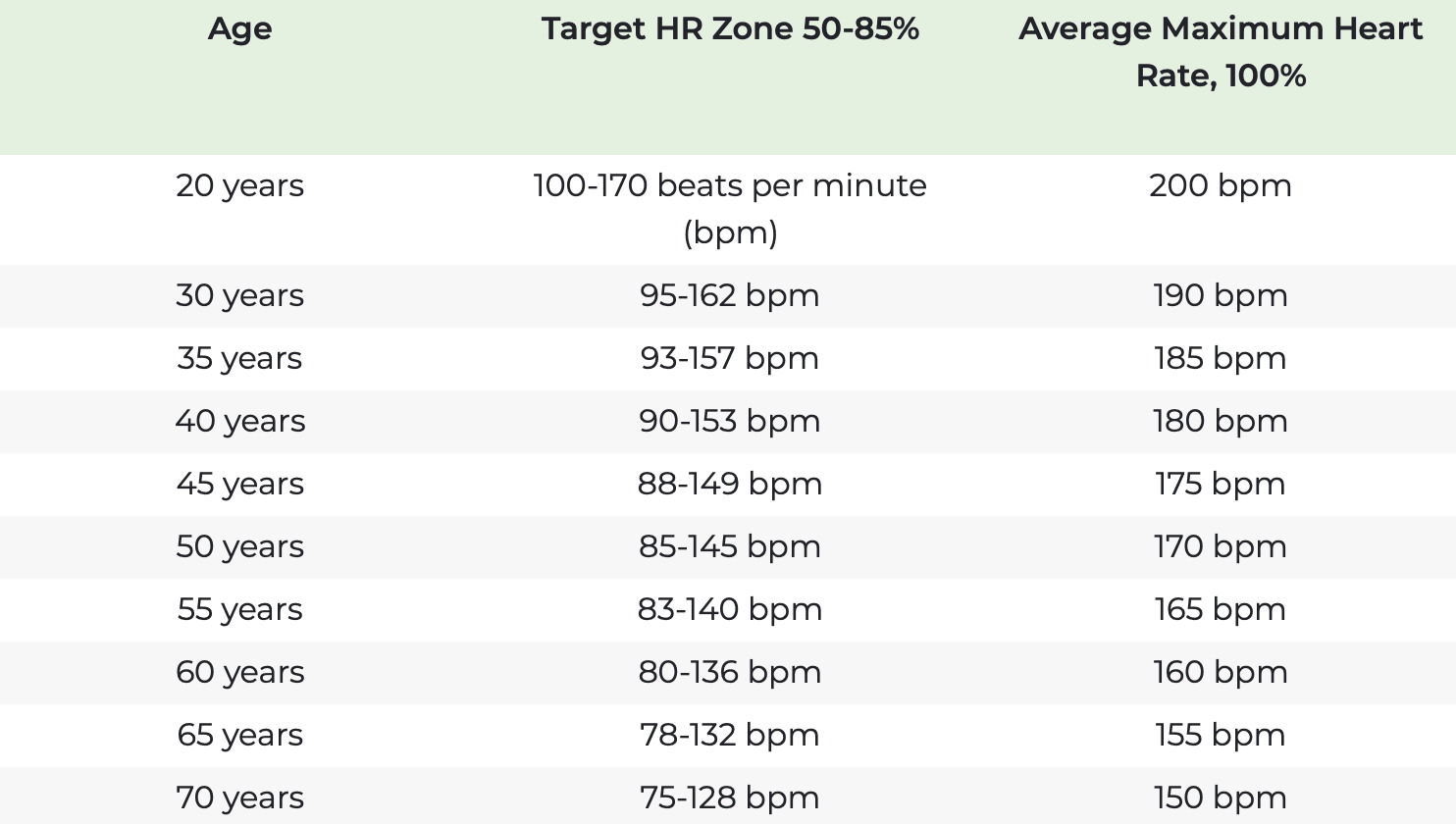Click the Average Maximum Heart Rate header
1456x824 pixels.
click(1221, 52)
